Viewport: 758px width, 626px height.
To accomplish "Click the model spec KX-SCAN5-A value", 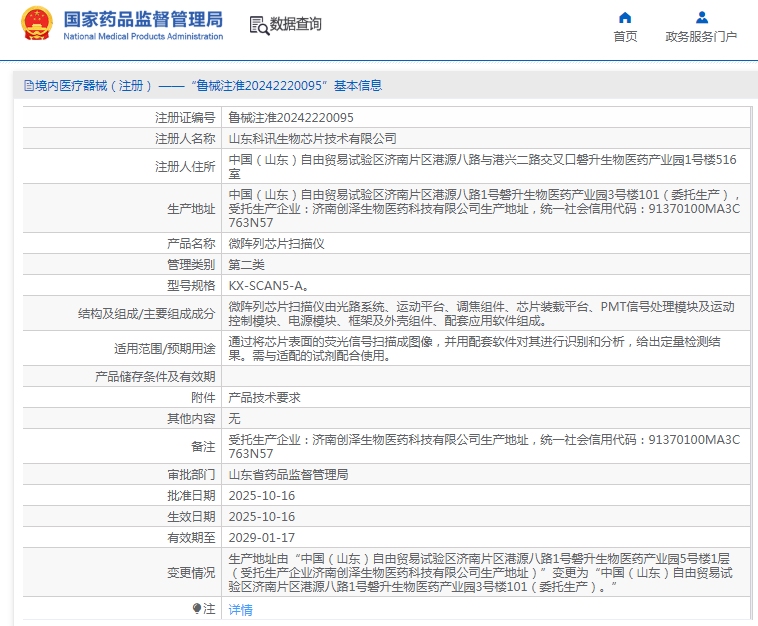I will 268,286.
